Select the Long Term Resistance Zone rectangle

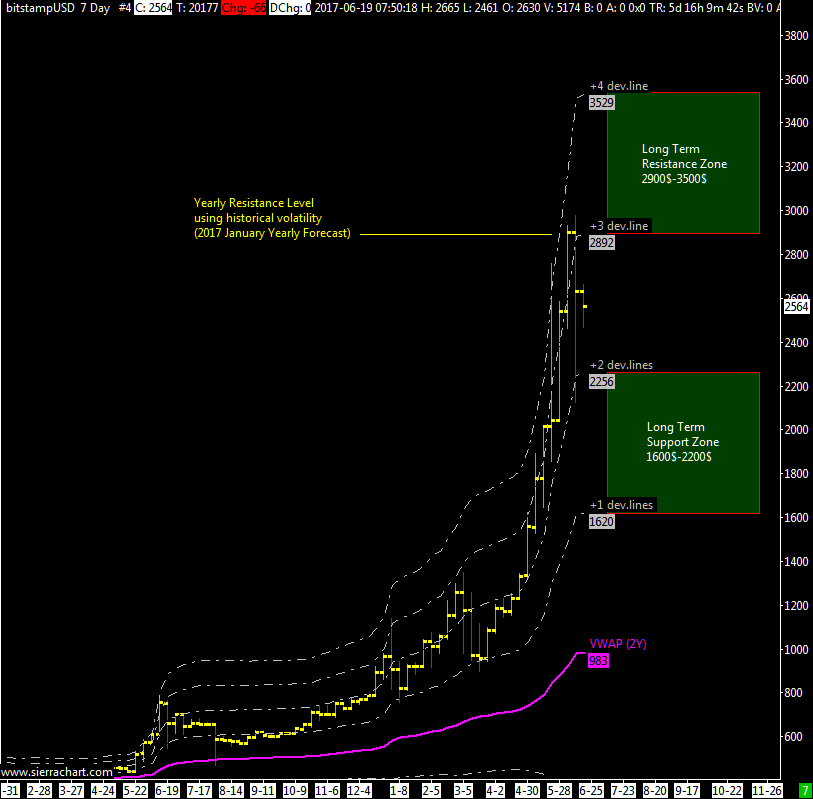683,163
